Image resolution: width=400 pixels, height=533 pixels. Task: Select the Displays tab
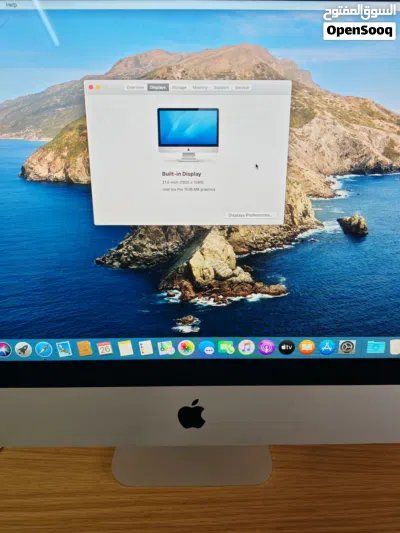point(158,87)
